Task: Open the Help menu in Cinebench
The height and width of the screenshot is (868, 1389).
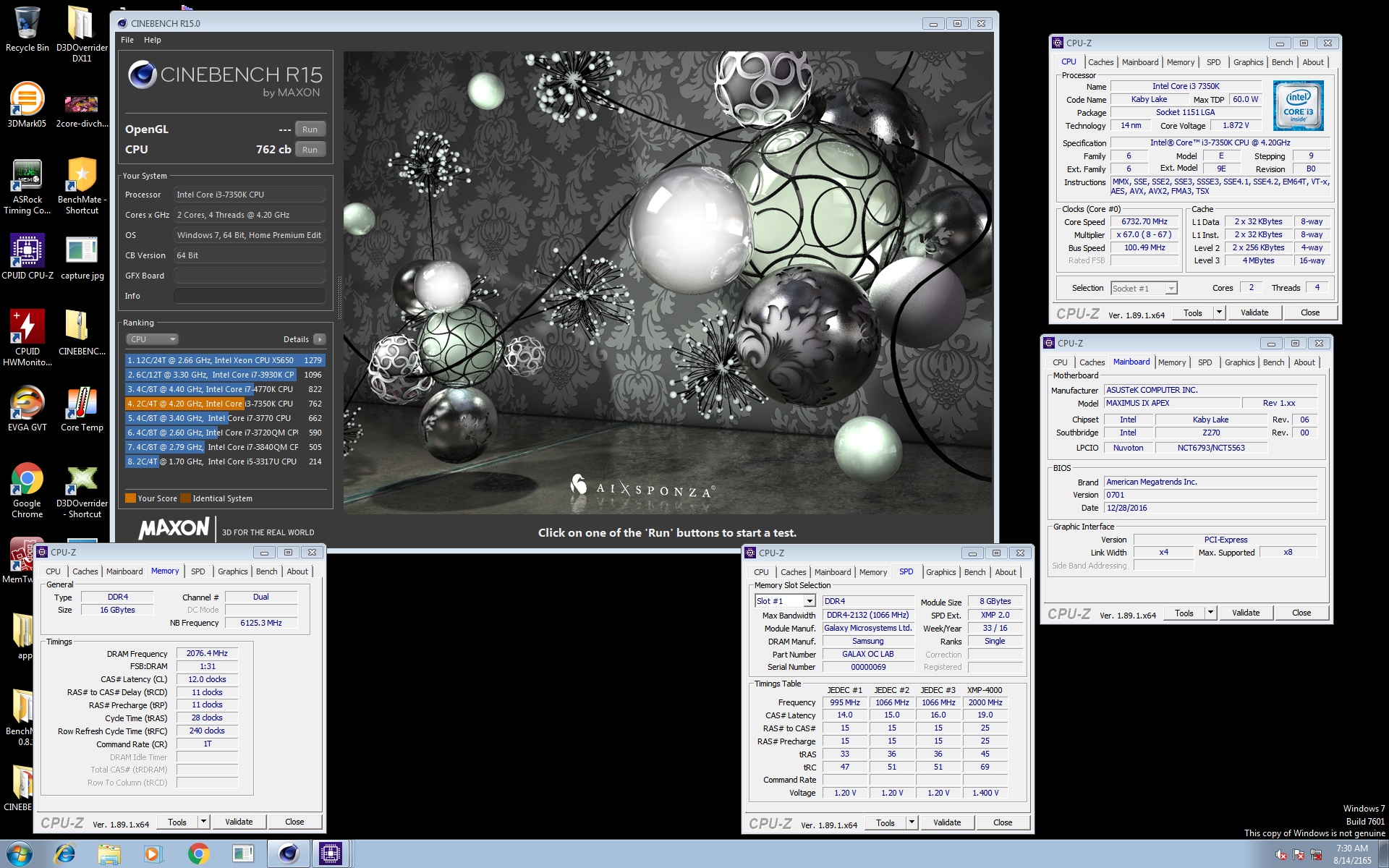Action: pos(152,40)
